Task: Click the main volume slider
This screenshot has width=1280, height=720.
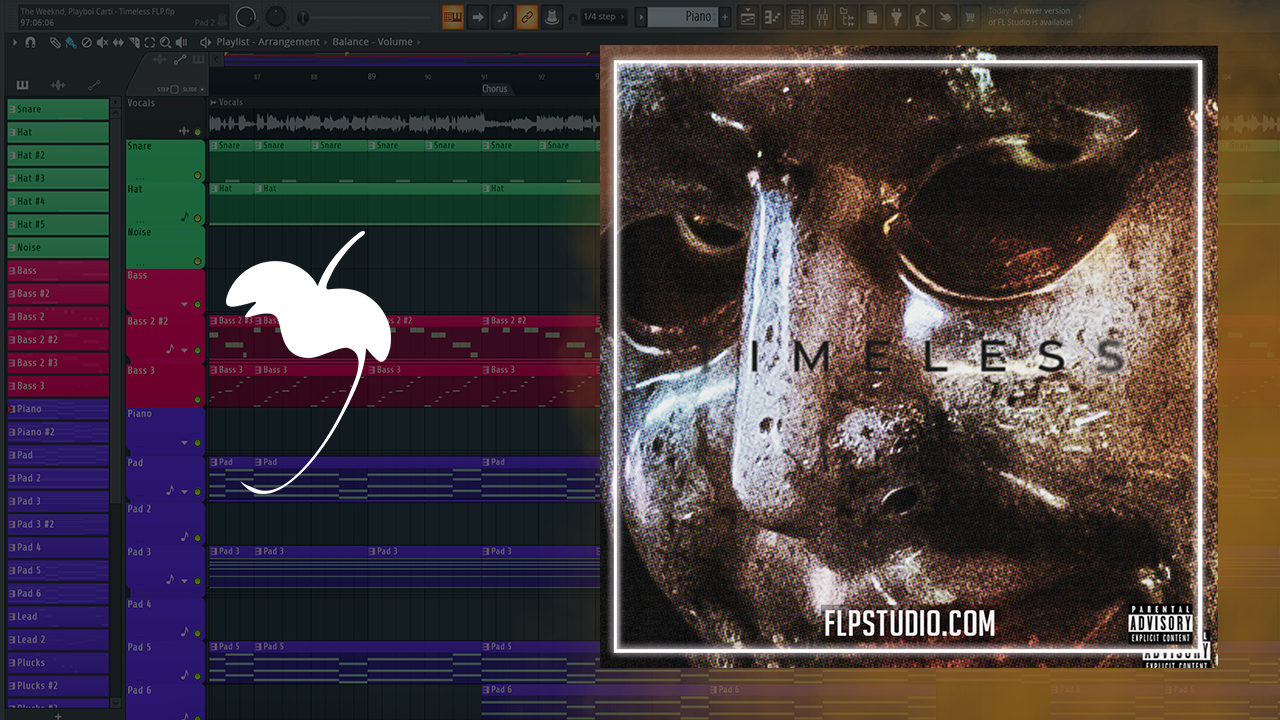Action: 303,16
